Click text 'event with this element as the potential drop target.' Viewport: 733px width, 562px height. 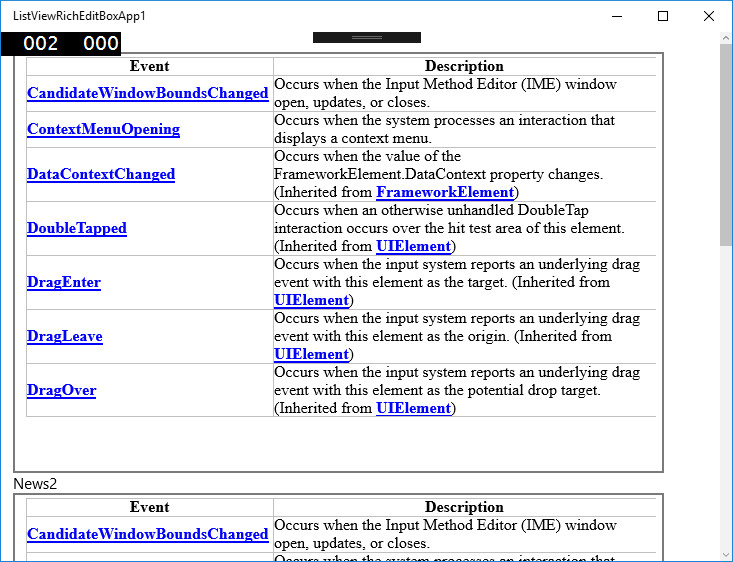pos(438,390)
